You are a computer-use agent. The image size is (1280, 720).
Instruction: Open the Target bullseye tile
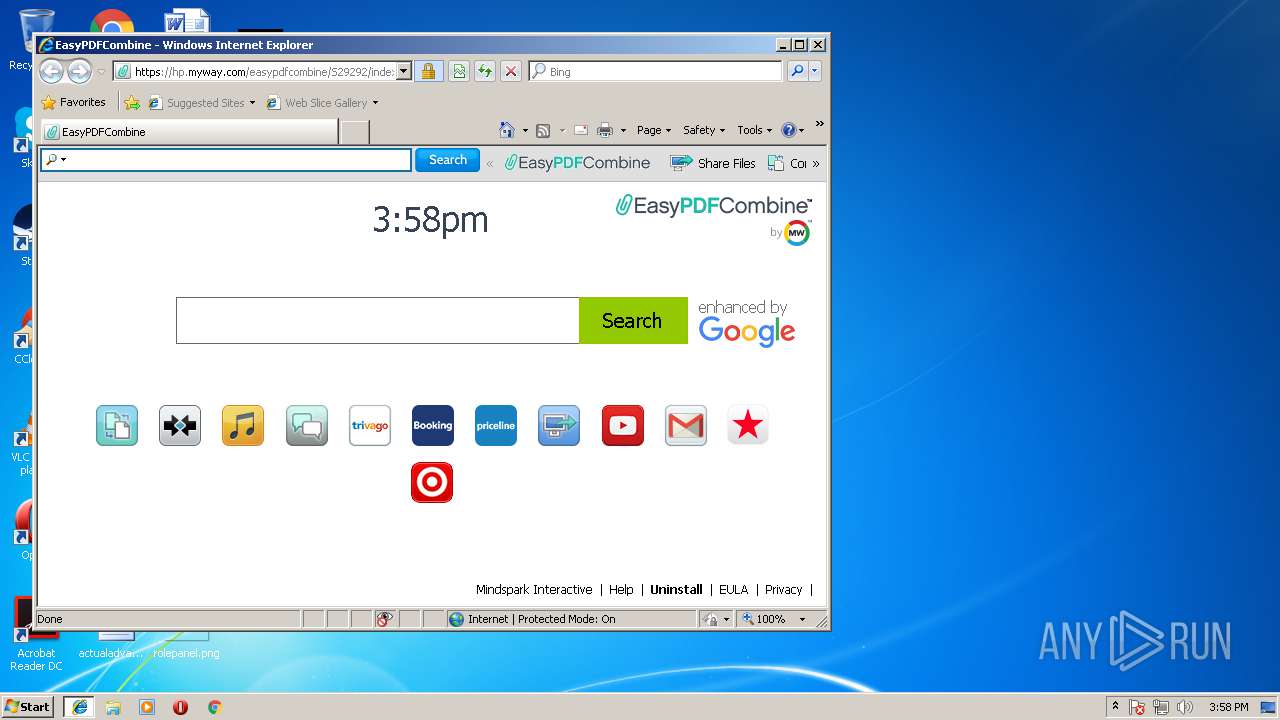click(432, 482)
